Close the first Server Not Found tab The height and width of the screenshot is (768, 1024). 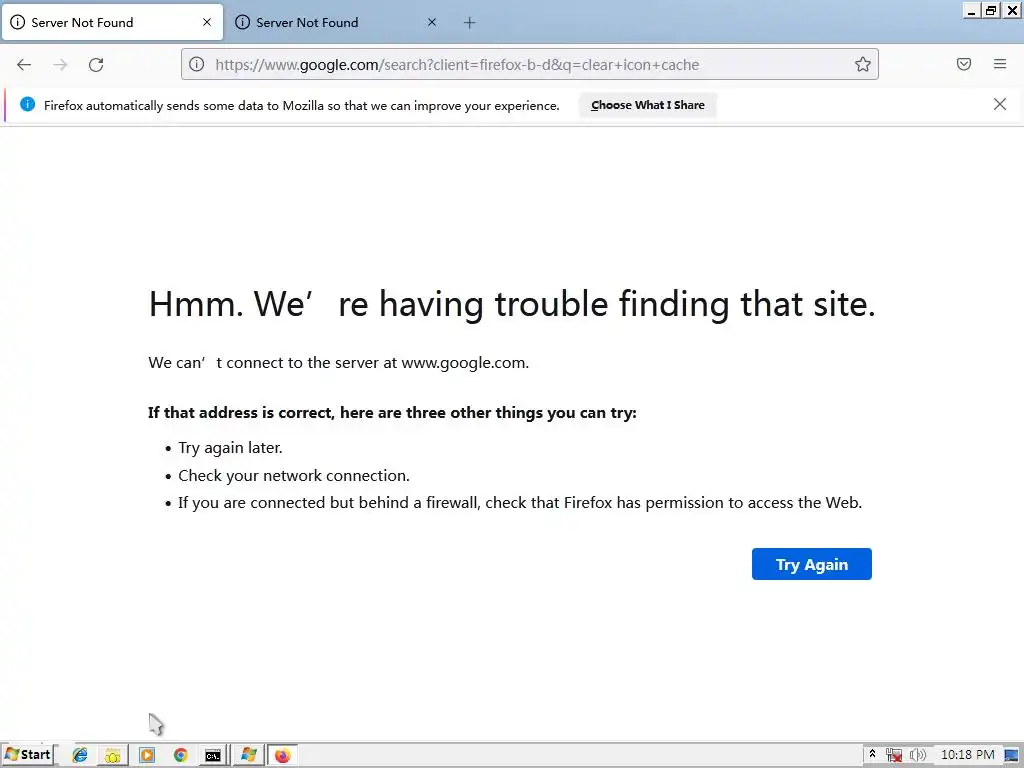point(207,22)
